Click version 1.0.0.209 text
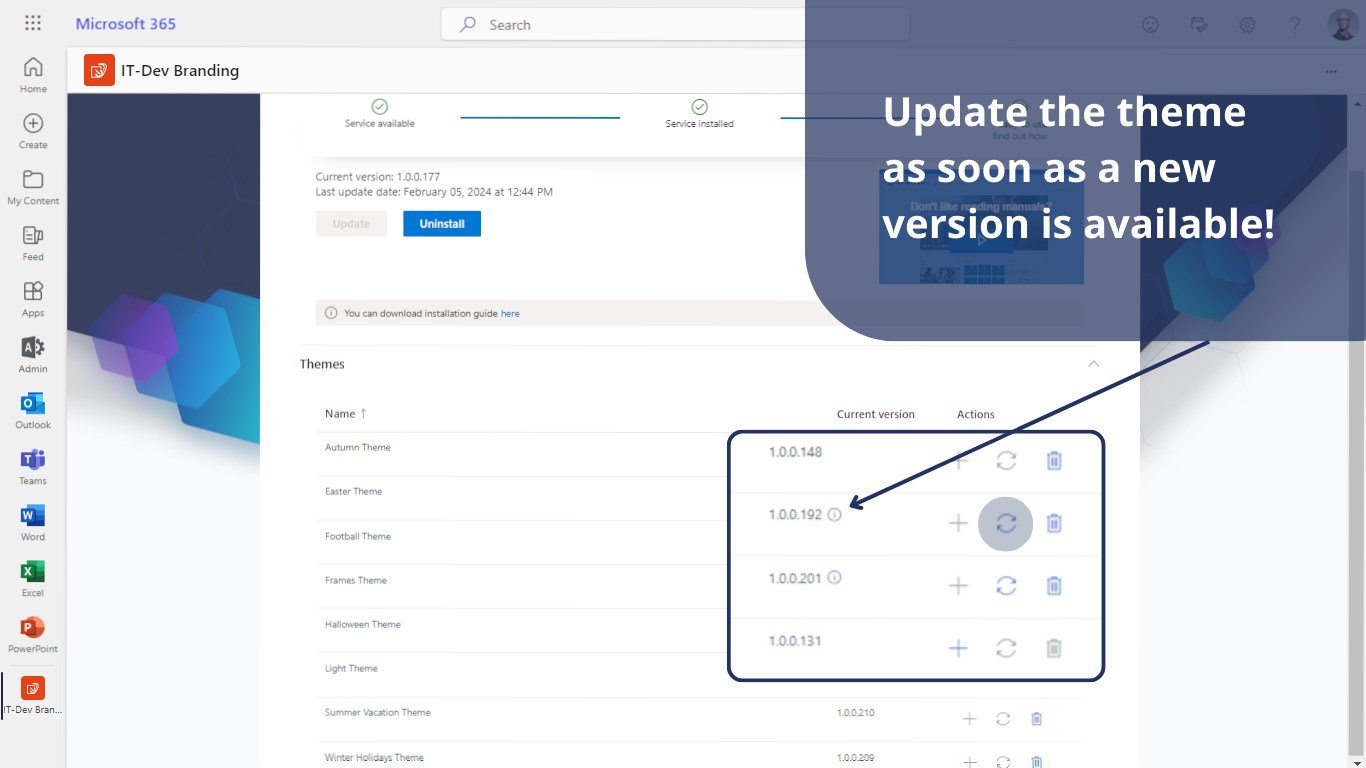 click(x=855, y=757)
